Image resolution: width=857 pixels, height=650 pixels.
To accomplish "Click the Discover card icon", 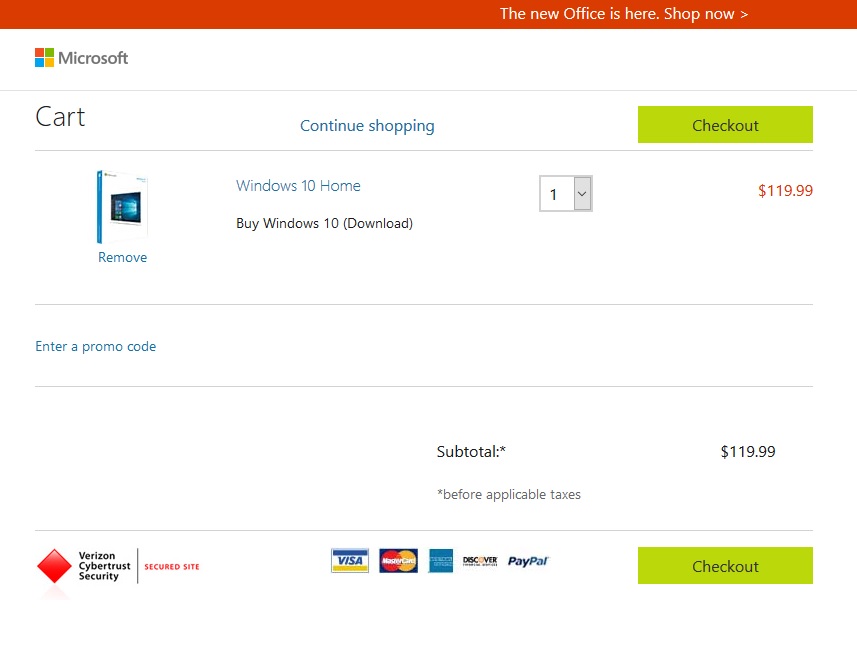I will (480, 561).
